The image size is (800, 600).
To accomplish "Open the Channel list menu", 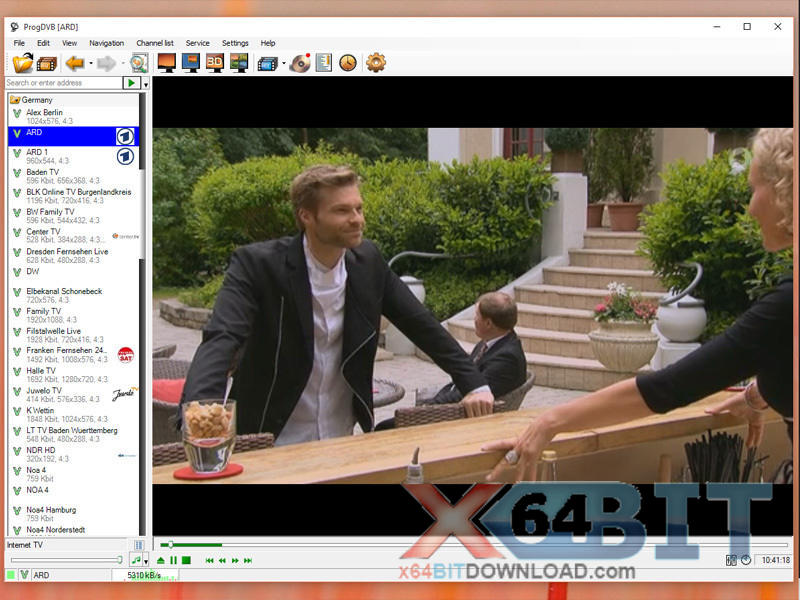I will [155, 43].
